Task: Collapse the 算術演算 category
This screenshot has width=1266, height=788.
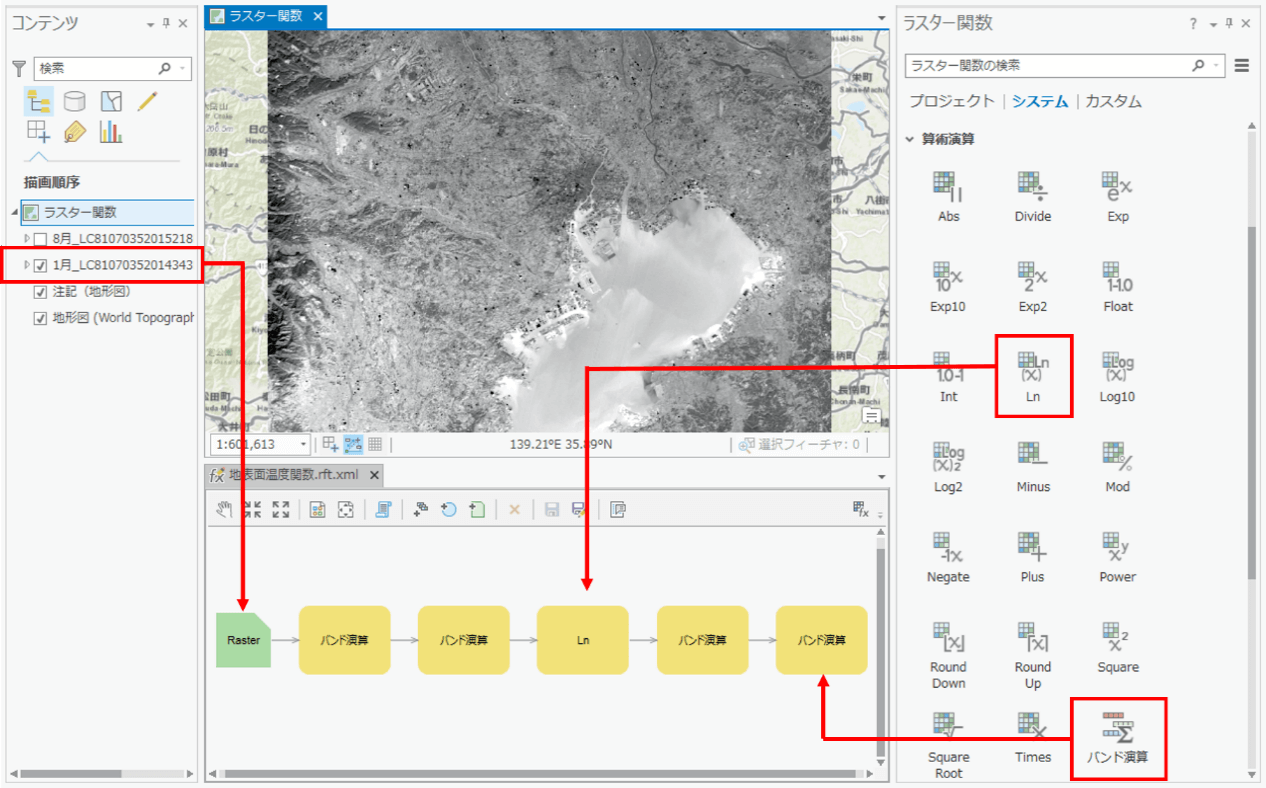Action: tap(910, 139)
